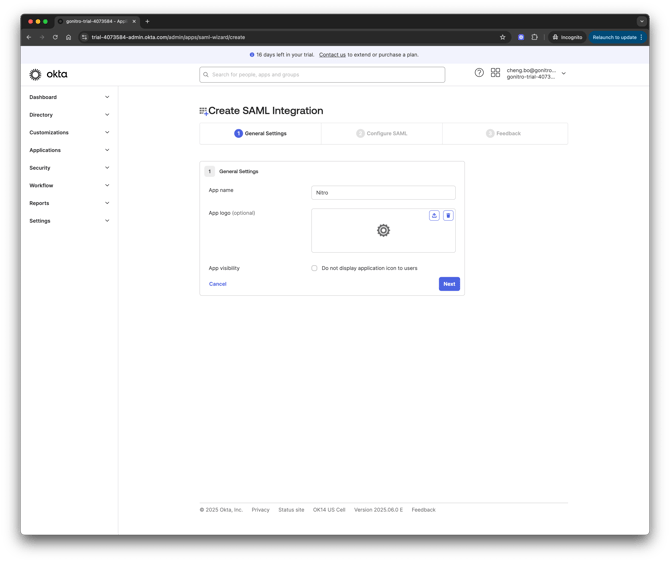Click the trial info icon in banner
This screenshot has width=670, height=562.
[252, 55]
